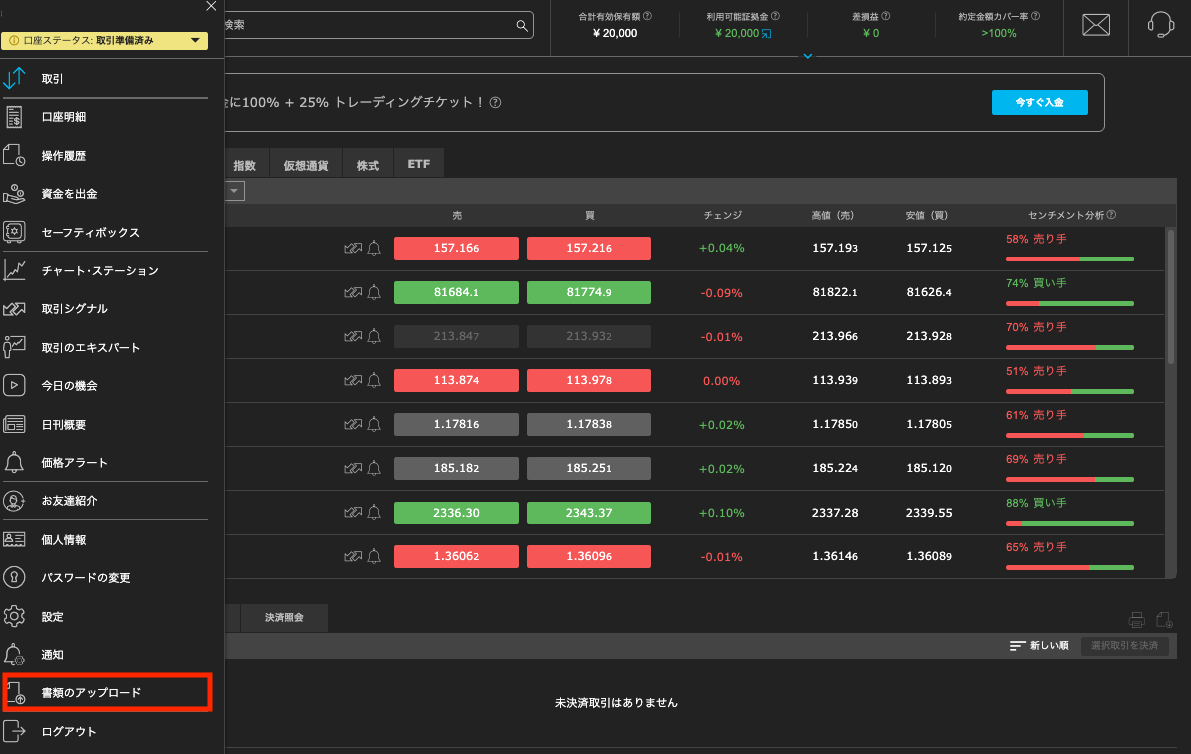Click the alert bell in the 157.166 row

pos(374,248)
